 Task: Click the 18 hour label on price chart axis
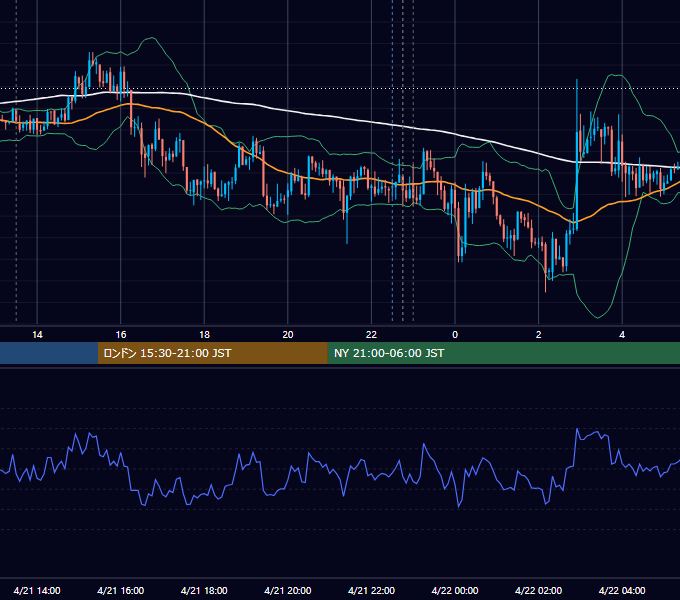[204, 335]
